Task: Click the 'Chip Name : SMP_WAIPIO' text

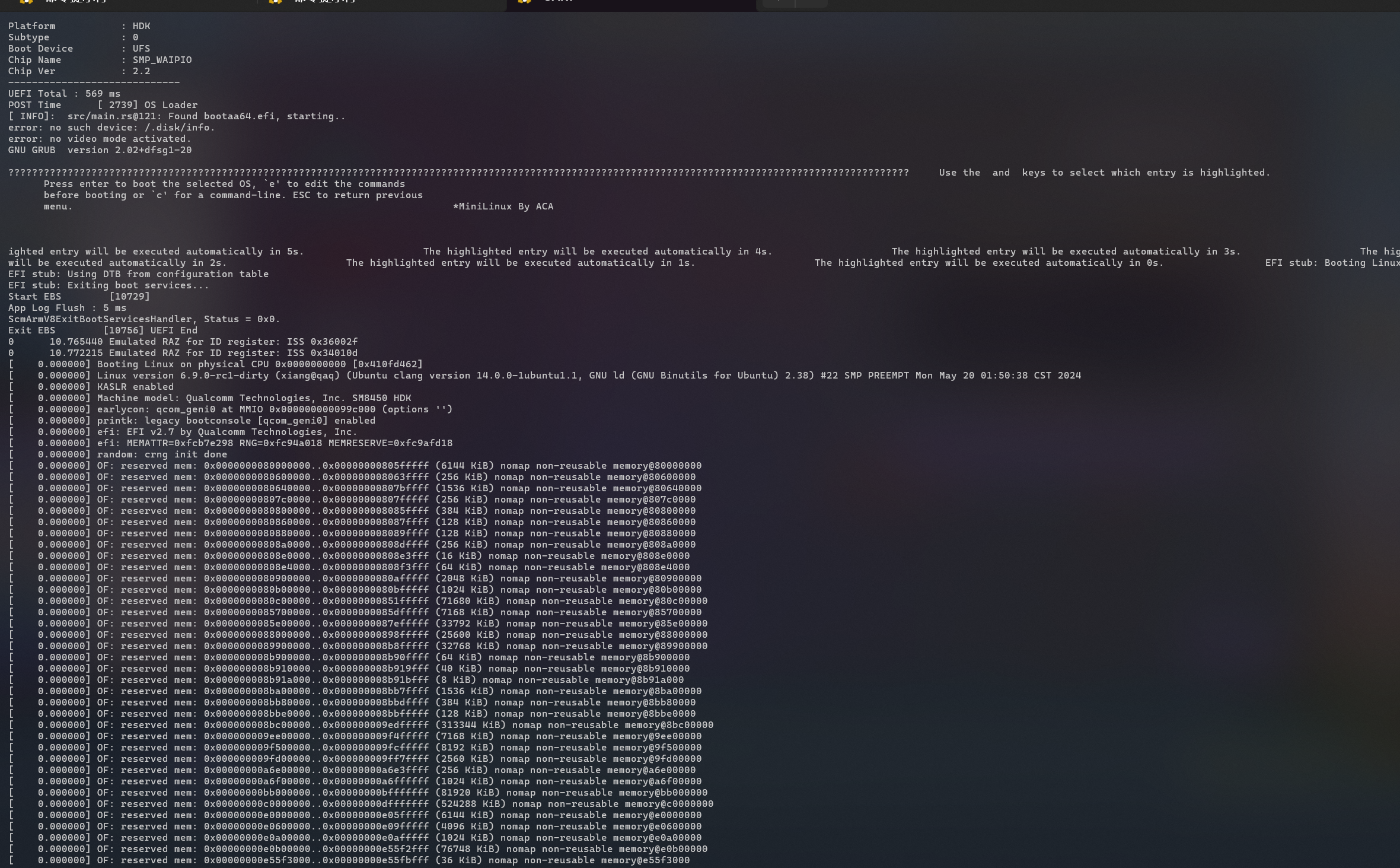Action: (x=100, y=59)
